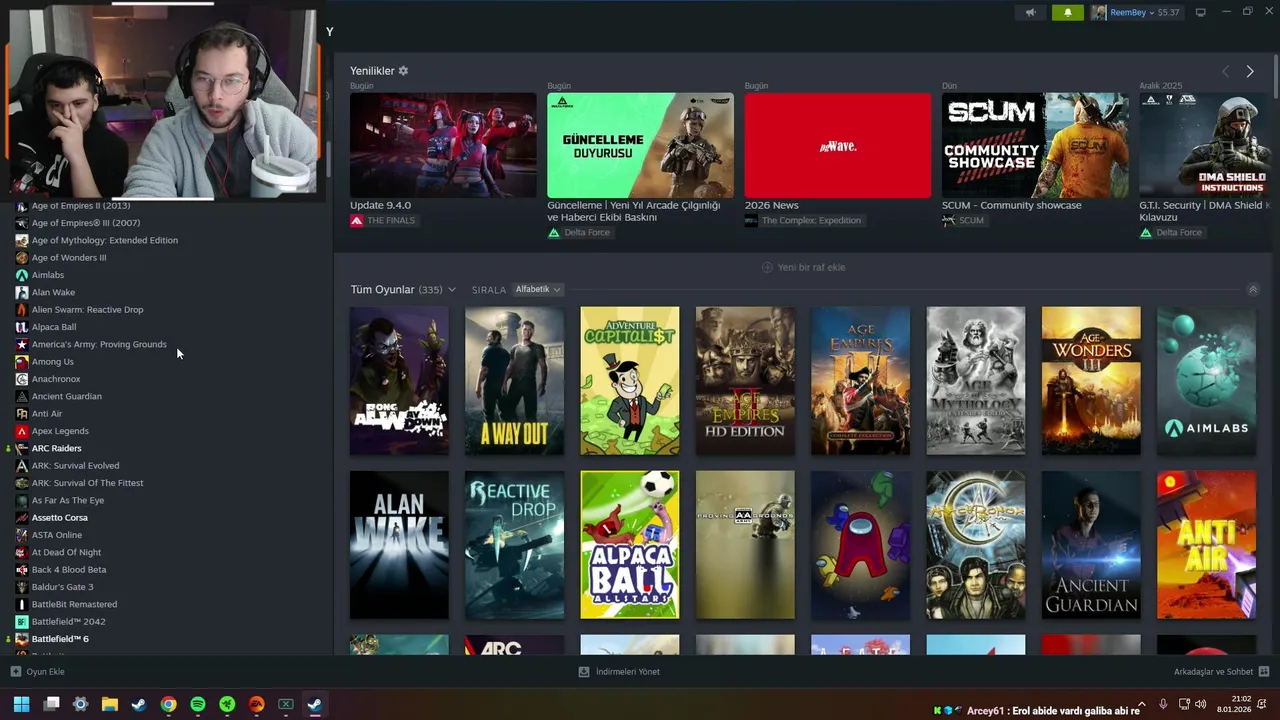This screenshot has width=1280, height=720.
Task: Open Razer app from the taskbar
Action: point(227,705)
